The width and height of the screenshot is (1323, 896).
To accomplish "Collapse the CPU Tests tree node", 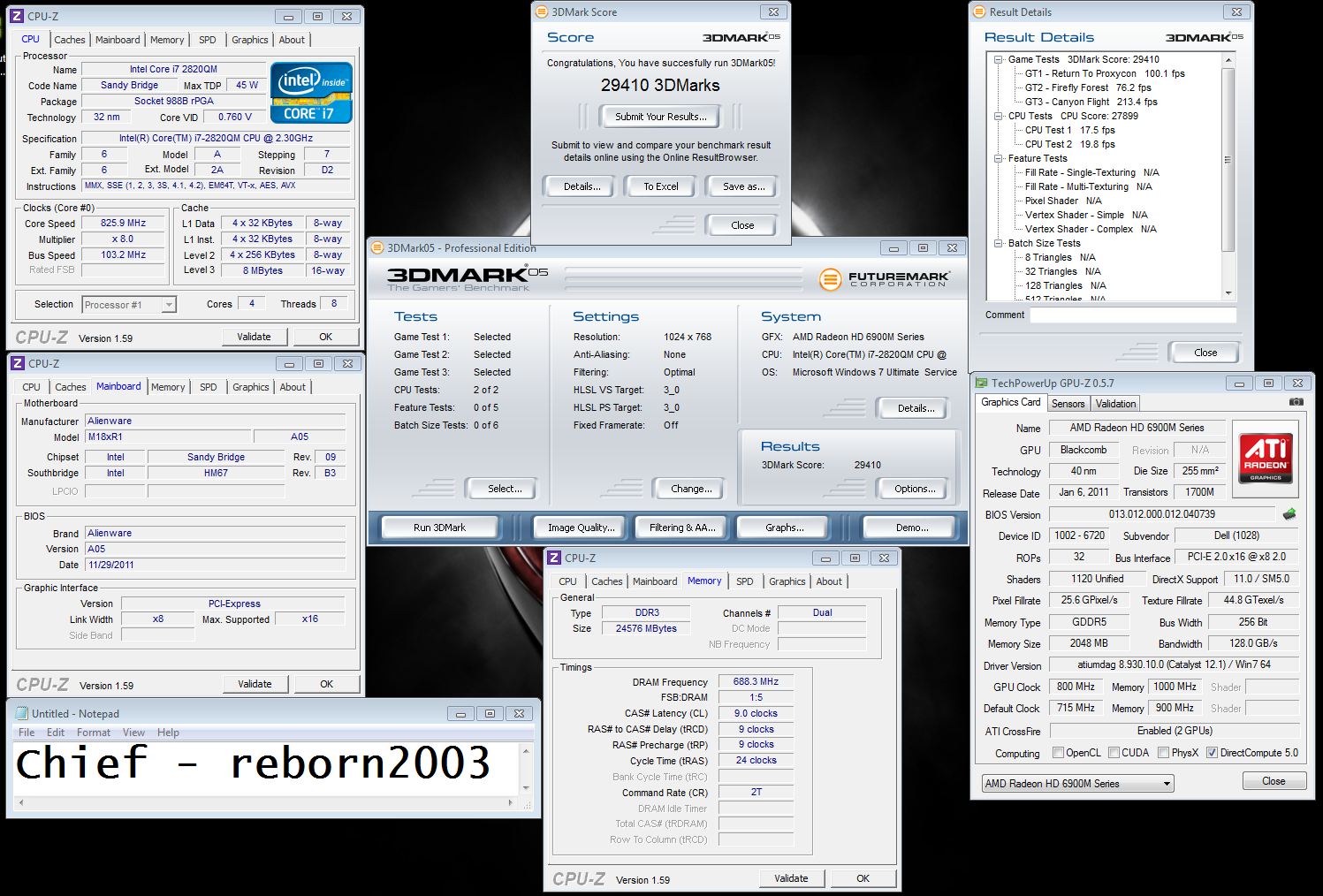I will 999,117.
